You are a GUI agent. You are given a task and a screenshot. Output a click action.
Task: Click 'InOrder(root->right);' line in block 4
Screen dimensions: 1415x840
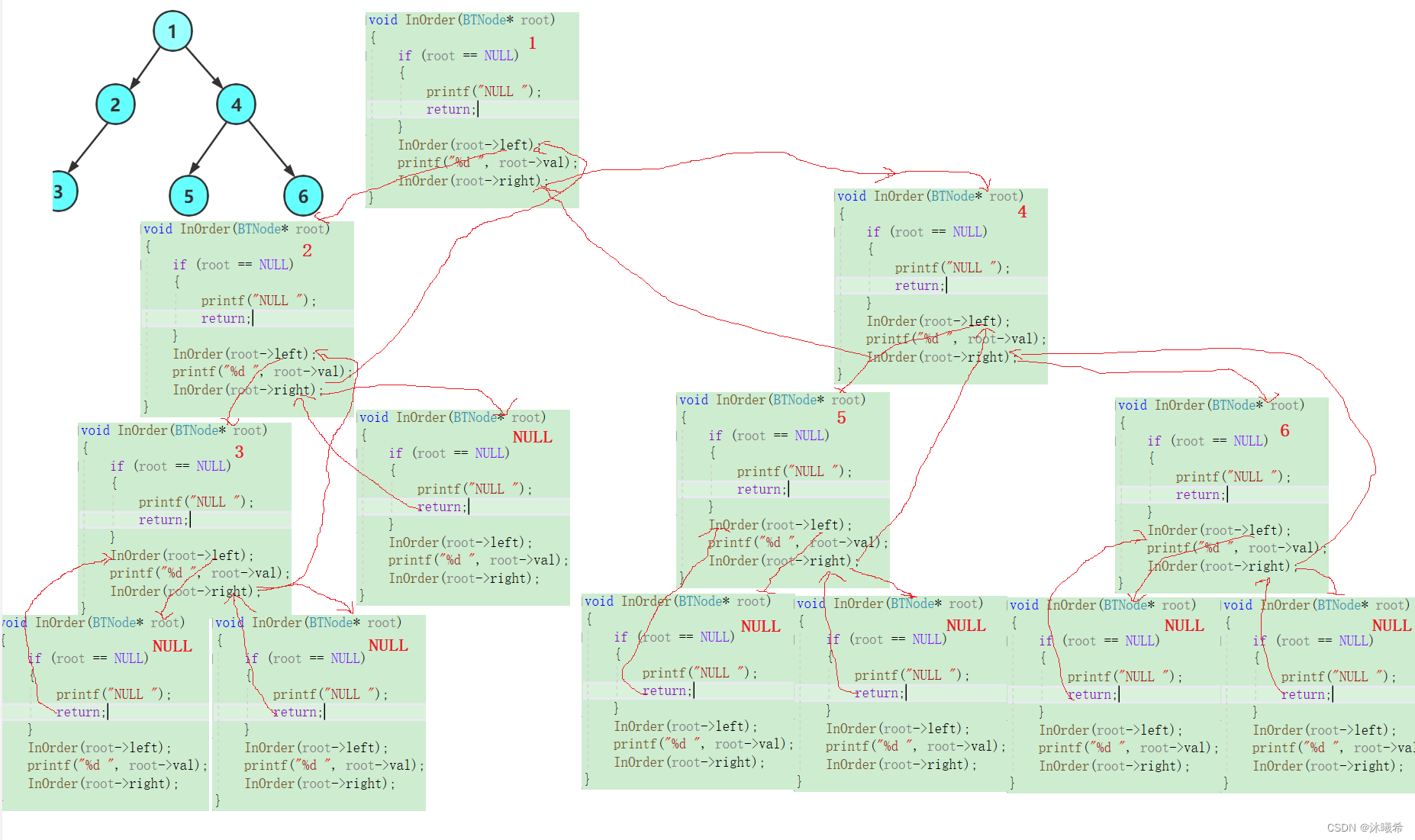941,357
